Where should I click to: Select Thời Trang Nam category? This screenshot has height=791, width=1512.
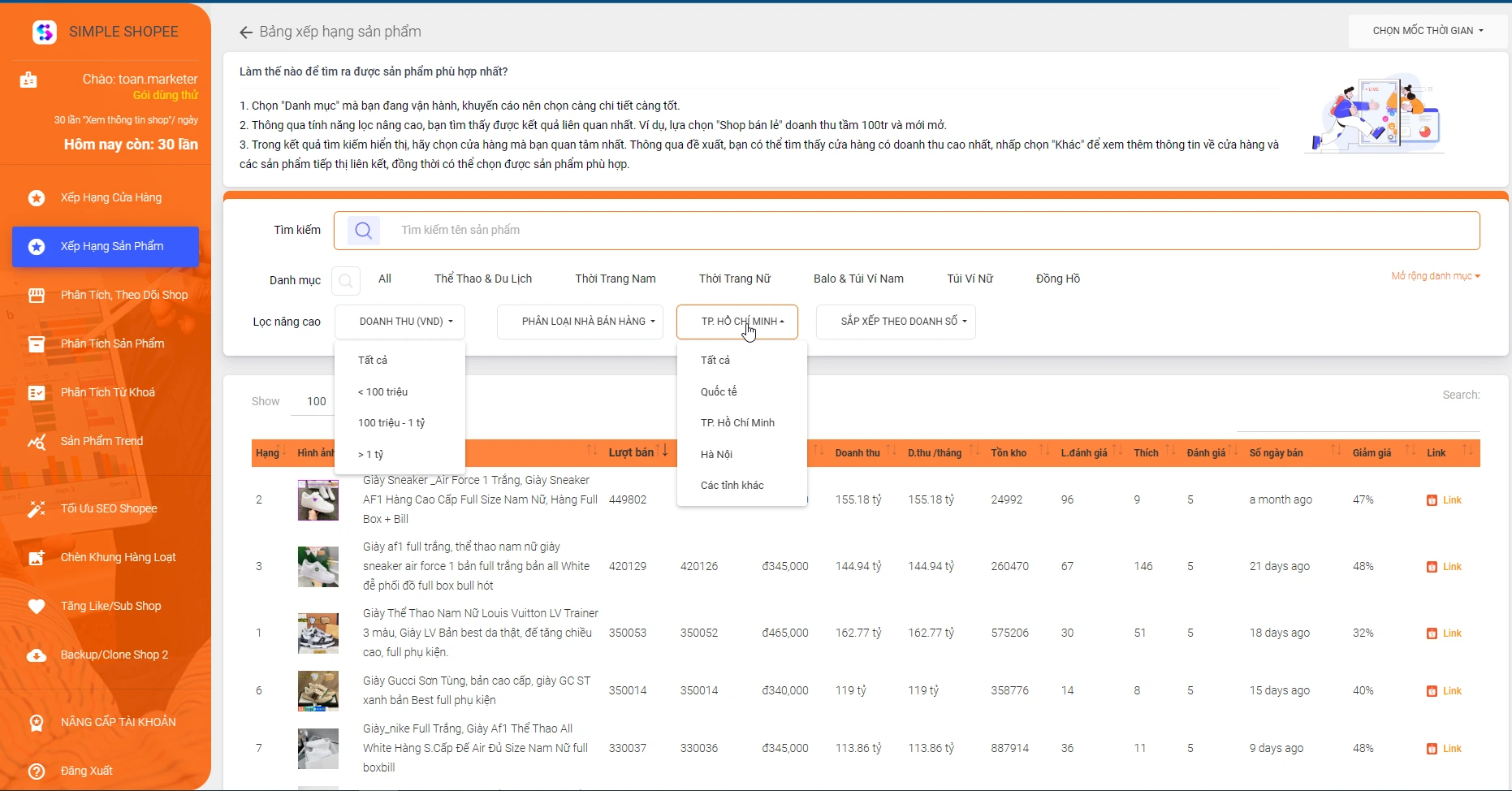[616, 279]
